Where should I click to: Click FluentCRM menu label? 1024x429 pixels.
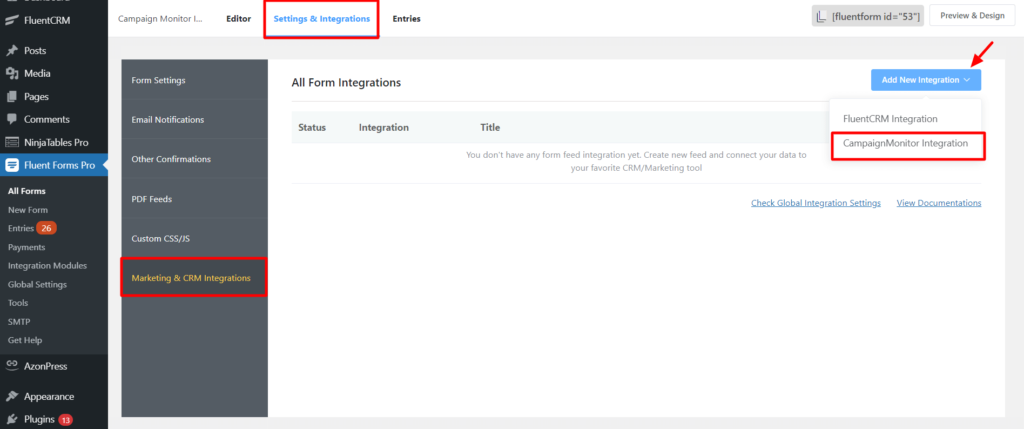pyautogui.click(x=47, y=20)
